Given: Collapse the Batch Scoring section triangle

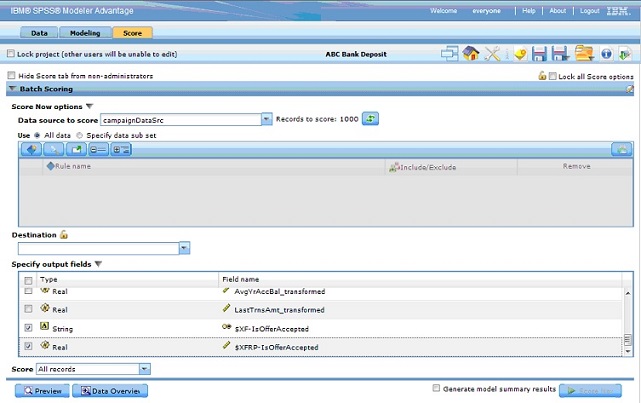Looking at the screenshot, I should tap(12, 88).
